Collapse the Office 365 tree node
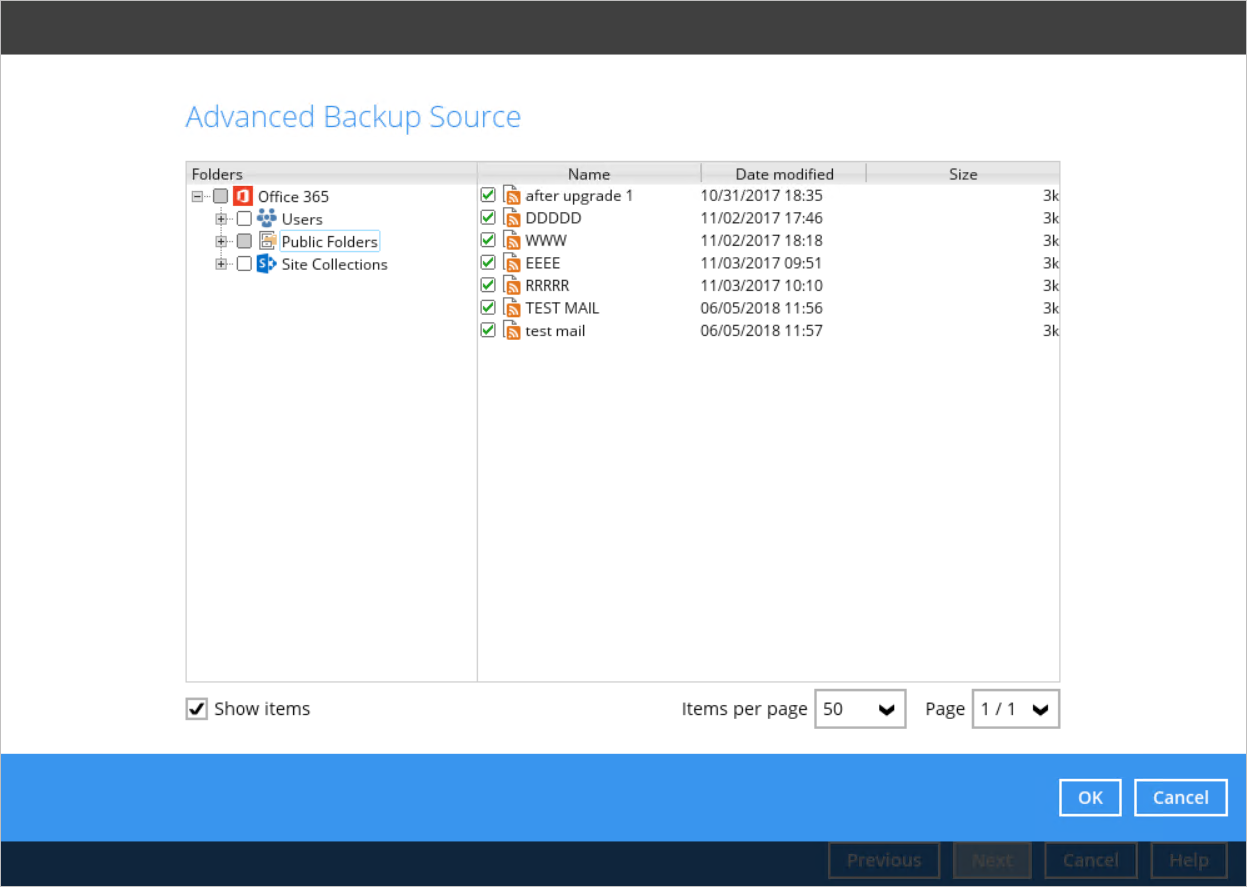This screenshot has height=887, width=1247. [198, 196]
